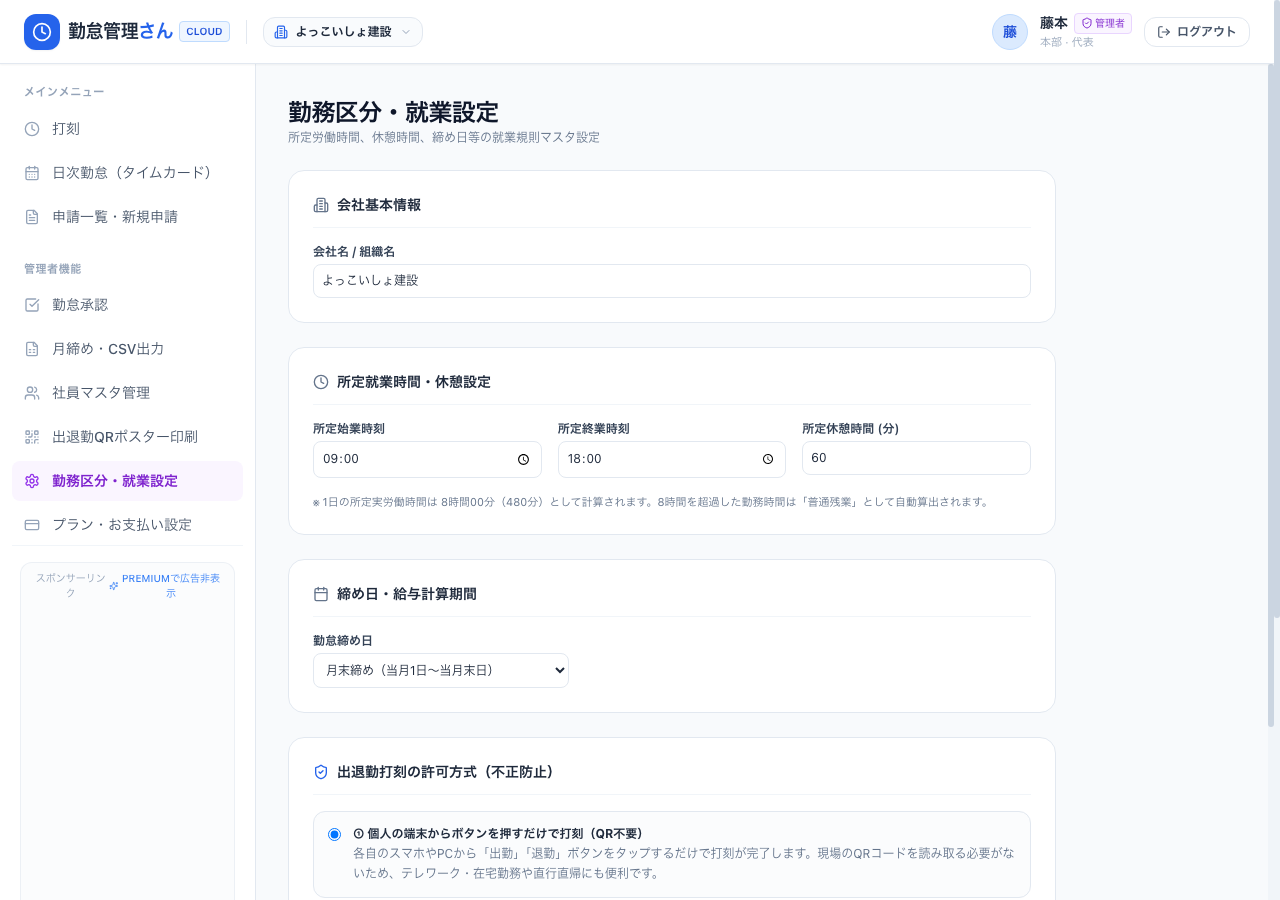
Task: Open 申請一覧・新規申請 in the sidebar
Action: point(127,217)
